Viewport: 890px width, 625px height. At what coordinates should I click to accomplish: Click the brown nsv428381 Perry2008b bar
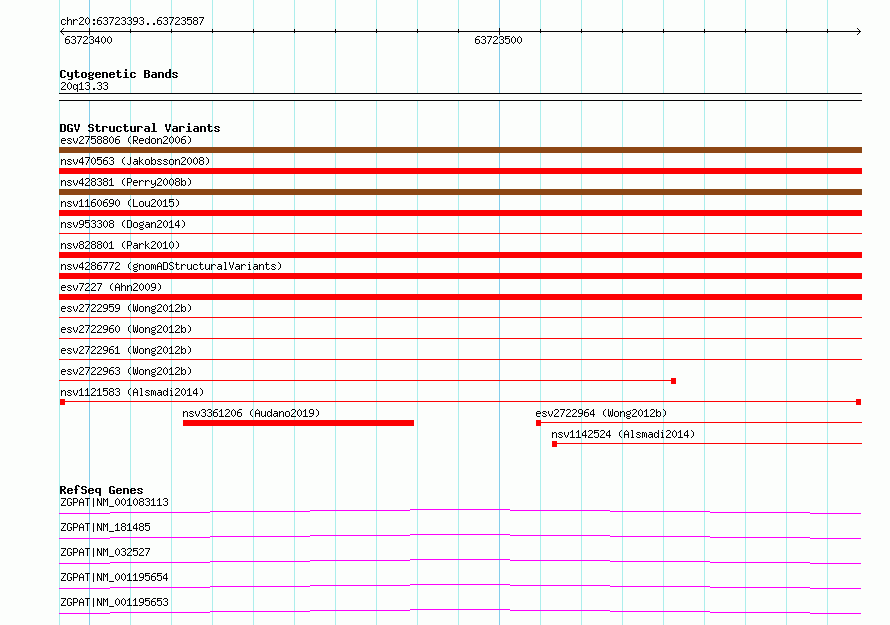[460, 192]
